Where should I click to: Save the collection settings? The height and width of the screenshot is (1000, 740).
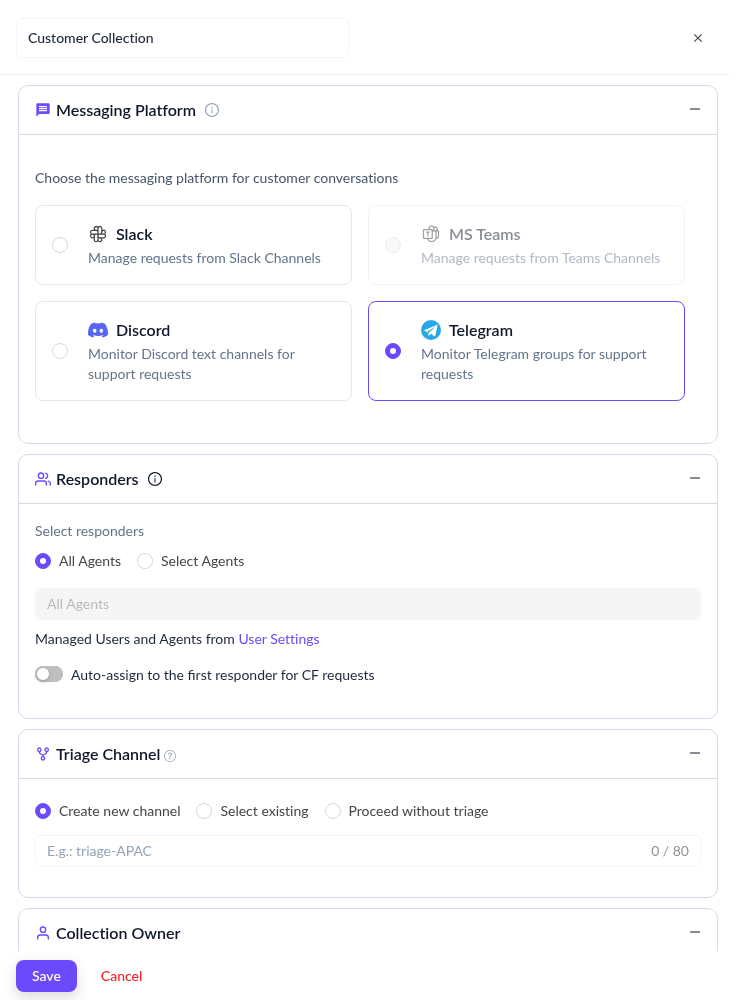(47, 976)
